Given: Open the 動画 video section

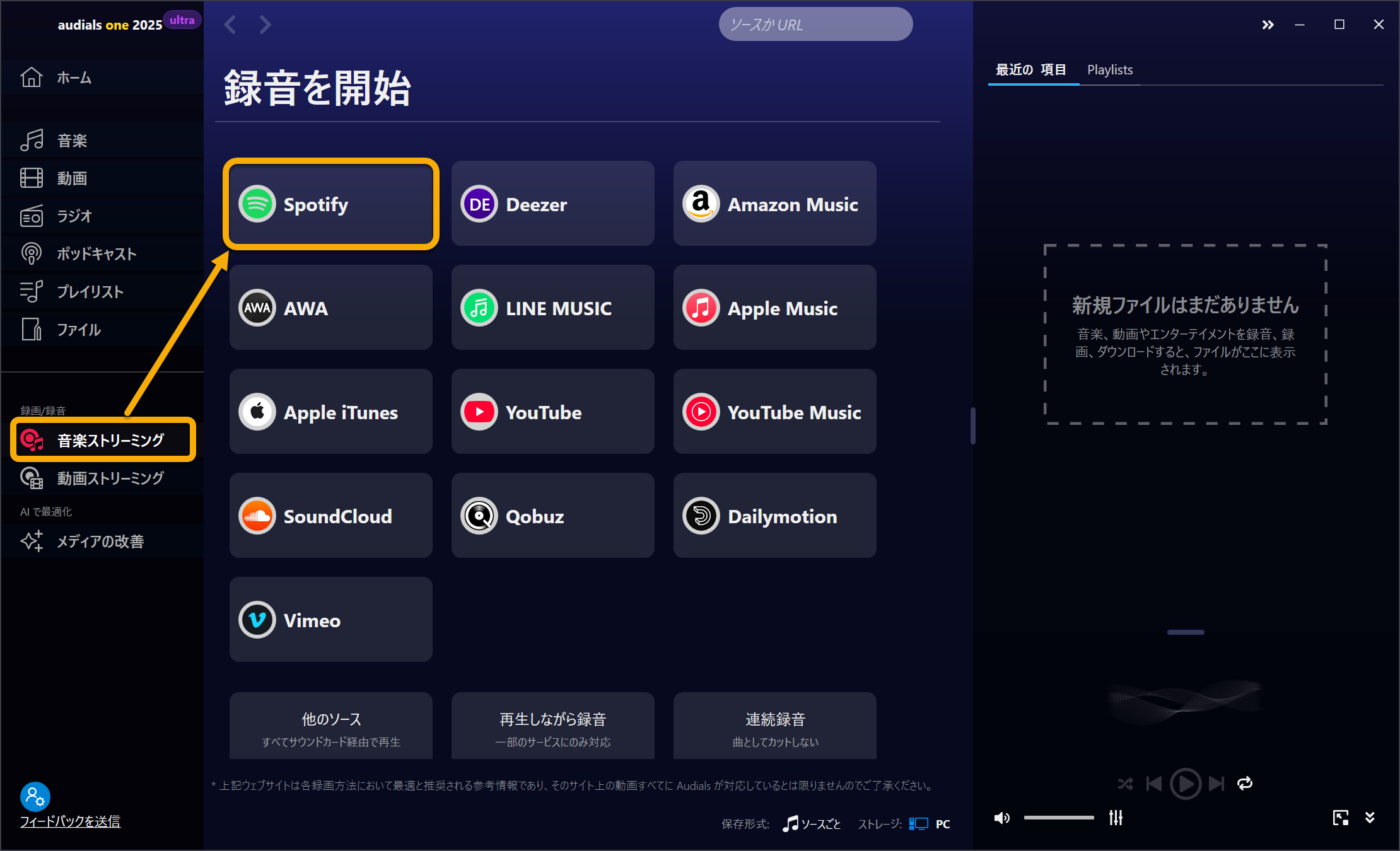Looking at the screenshot, I should pos(102,178).
